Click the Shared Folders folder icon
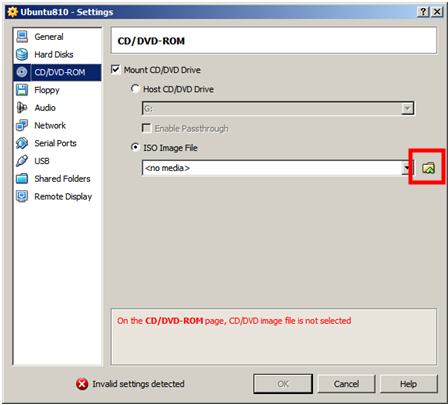 pyautogui.click(x=22, y=179)
